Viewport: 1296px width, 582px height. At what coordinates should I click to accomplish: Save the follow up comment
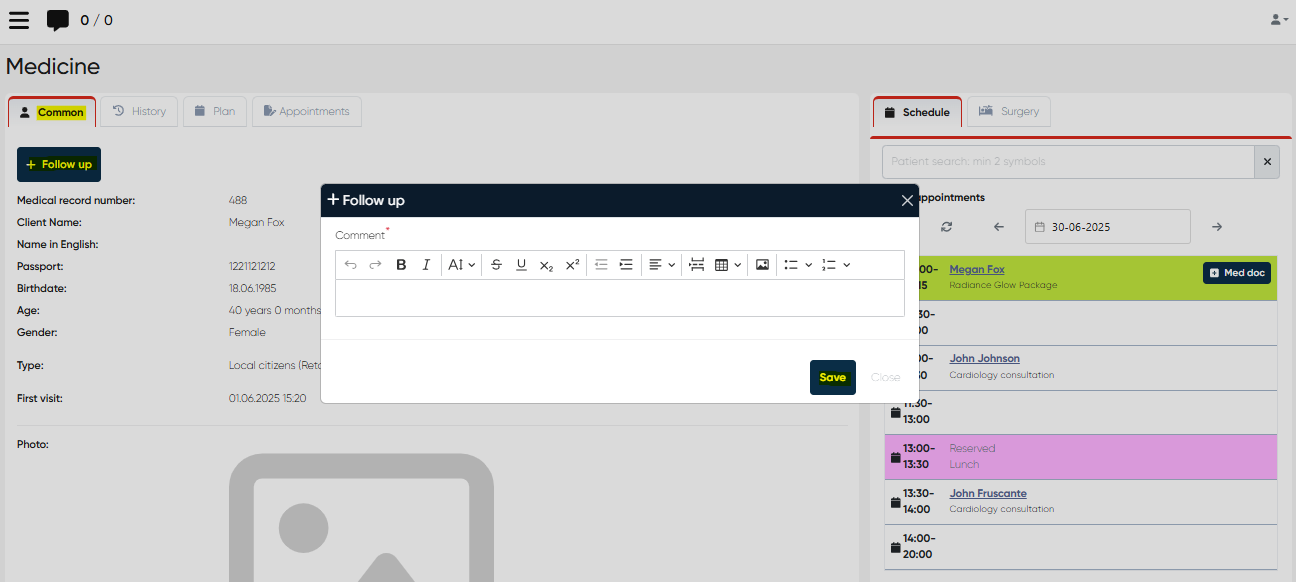[832, 377]
